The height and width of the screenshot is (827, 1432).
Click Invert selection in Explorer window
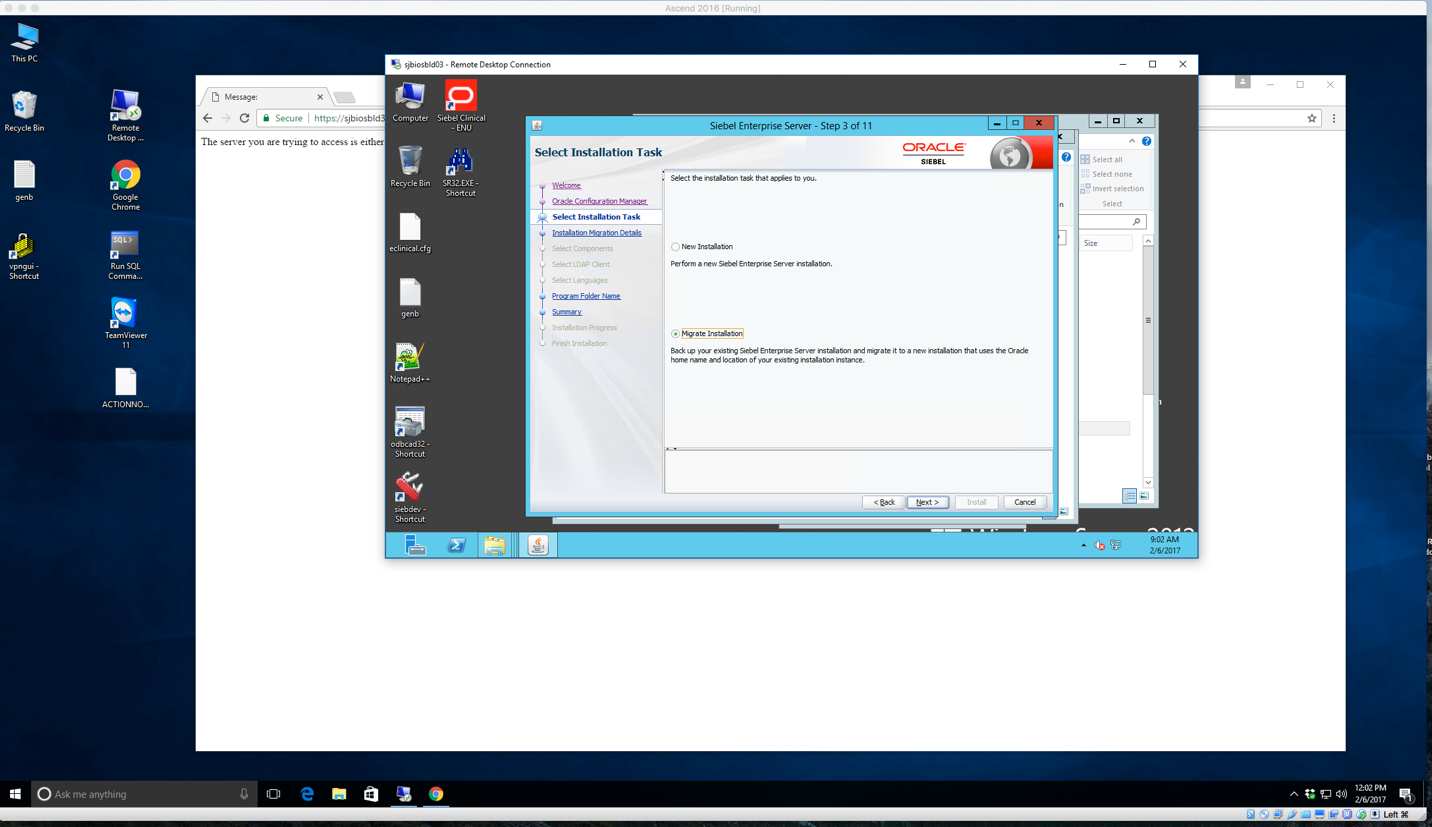click(x=1111, y=189)
